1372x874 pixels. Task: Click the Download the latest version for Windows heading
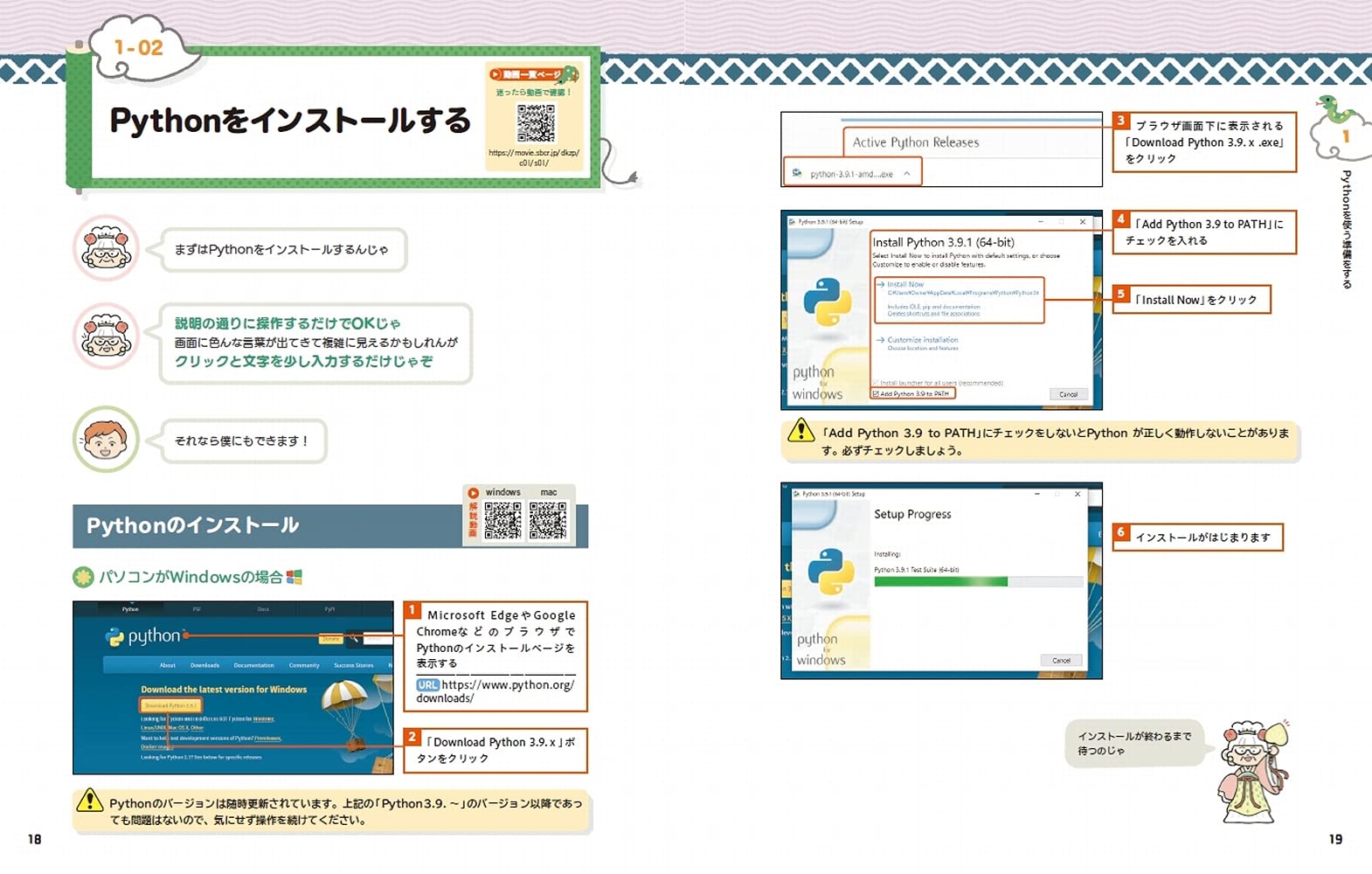tap(224, 690)
